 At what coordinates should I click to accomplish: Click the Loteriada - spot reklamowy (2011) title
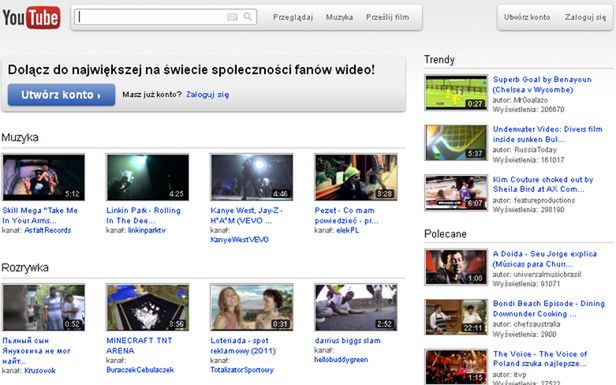coord(243,345)
